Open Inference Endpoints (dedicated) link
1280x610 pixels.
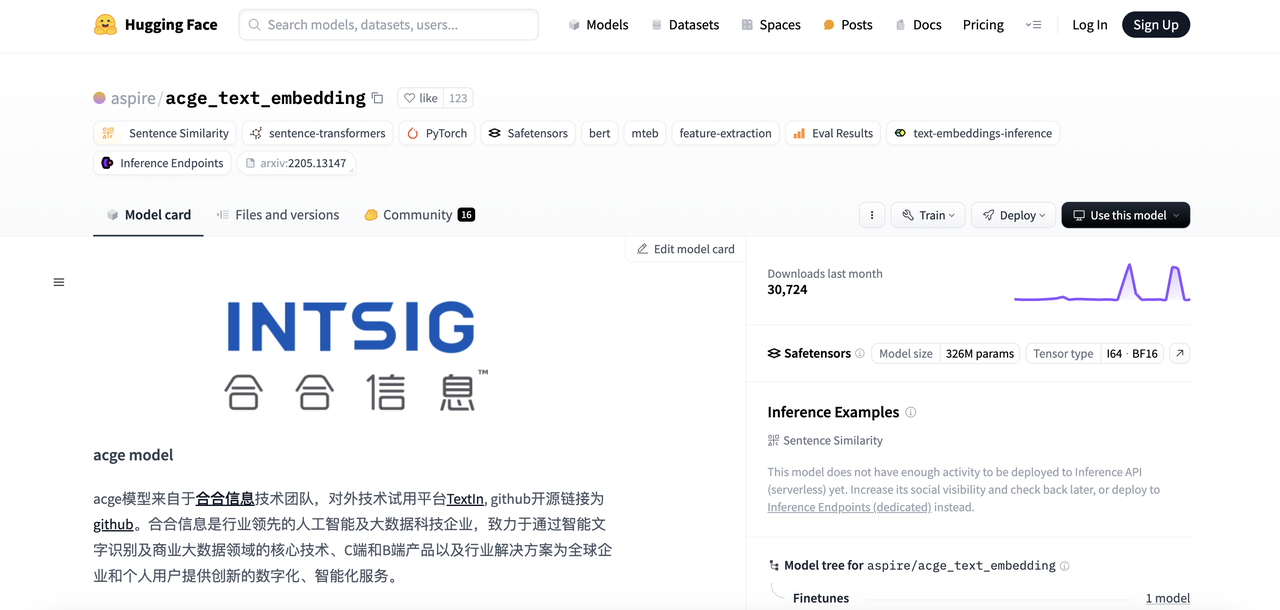point(849,507)
